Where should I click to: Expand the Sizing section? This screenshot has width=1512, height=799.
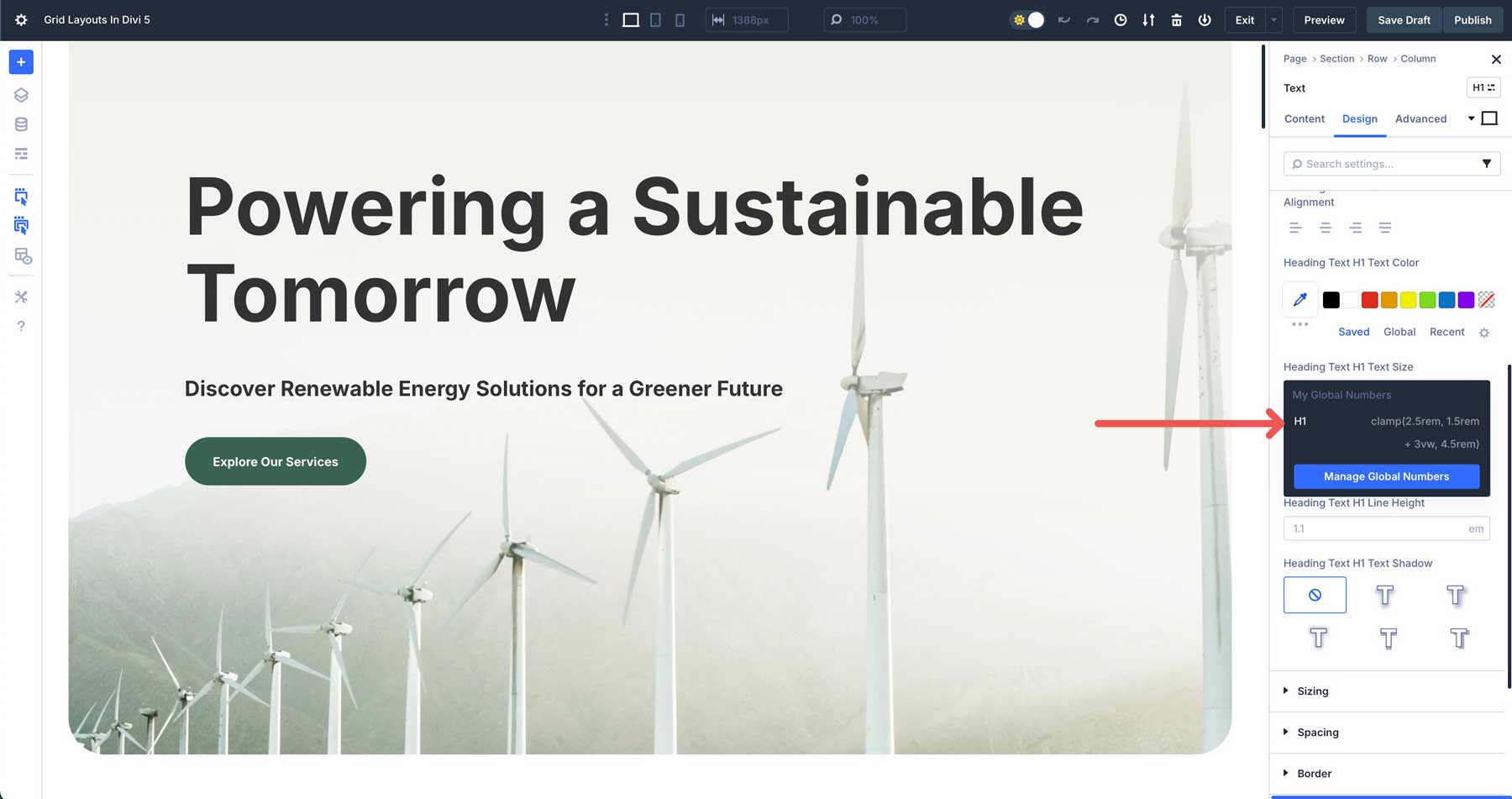(1312, 691)
